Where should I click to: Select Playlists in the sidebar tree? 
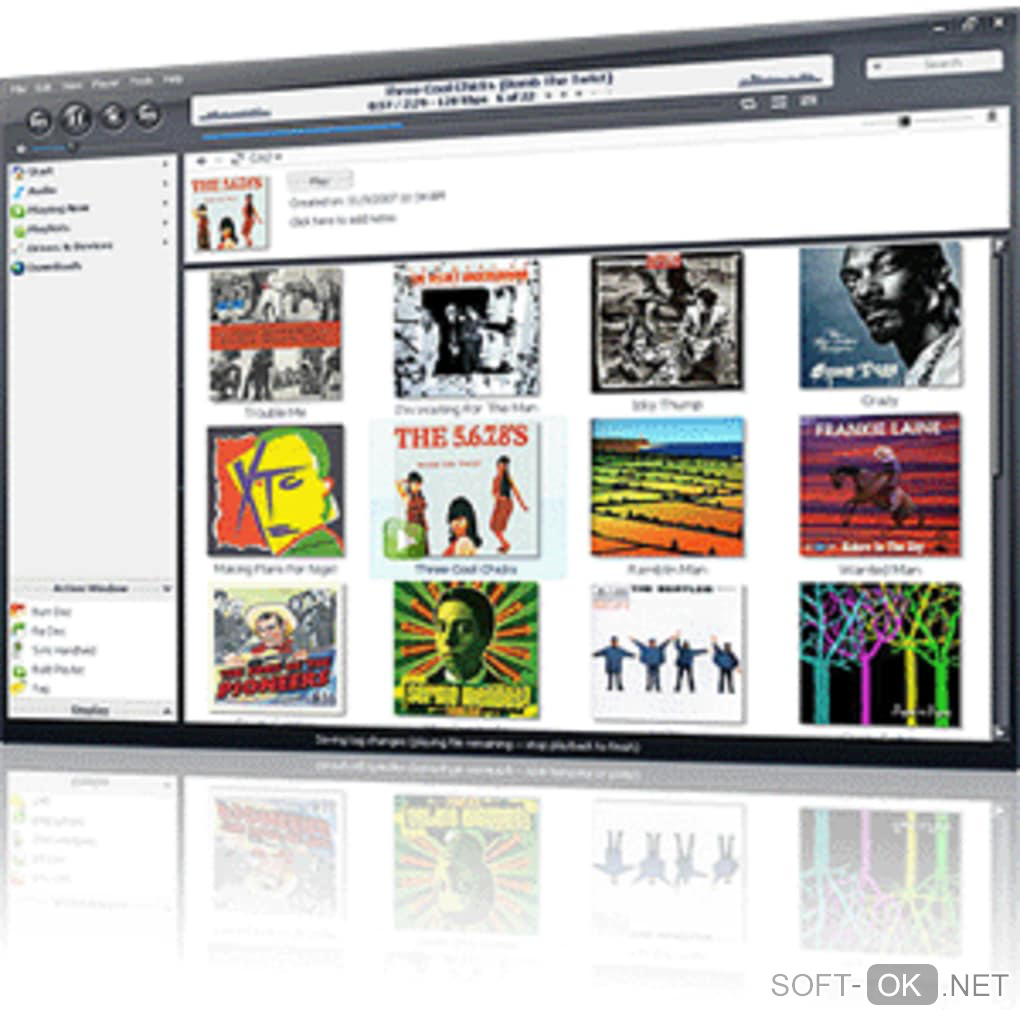(49, 229)
